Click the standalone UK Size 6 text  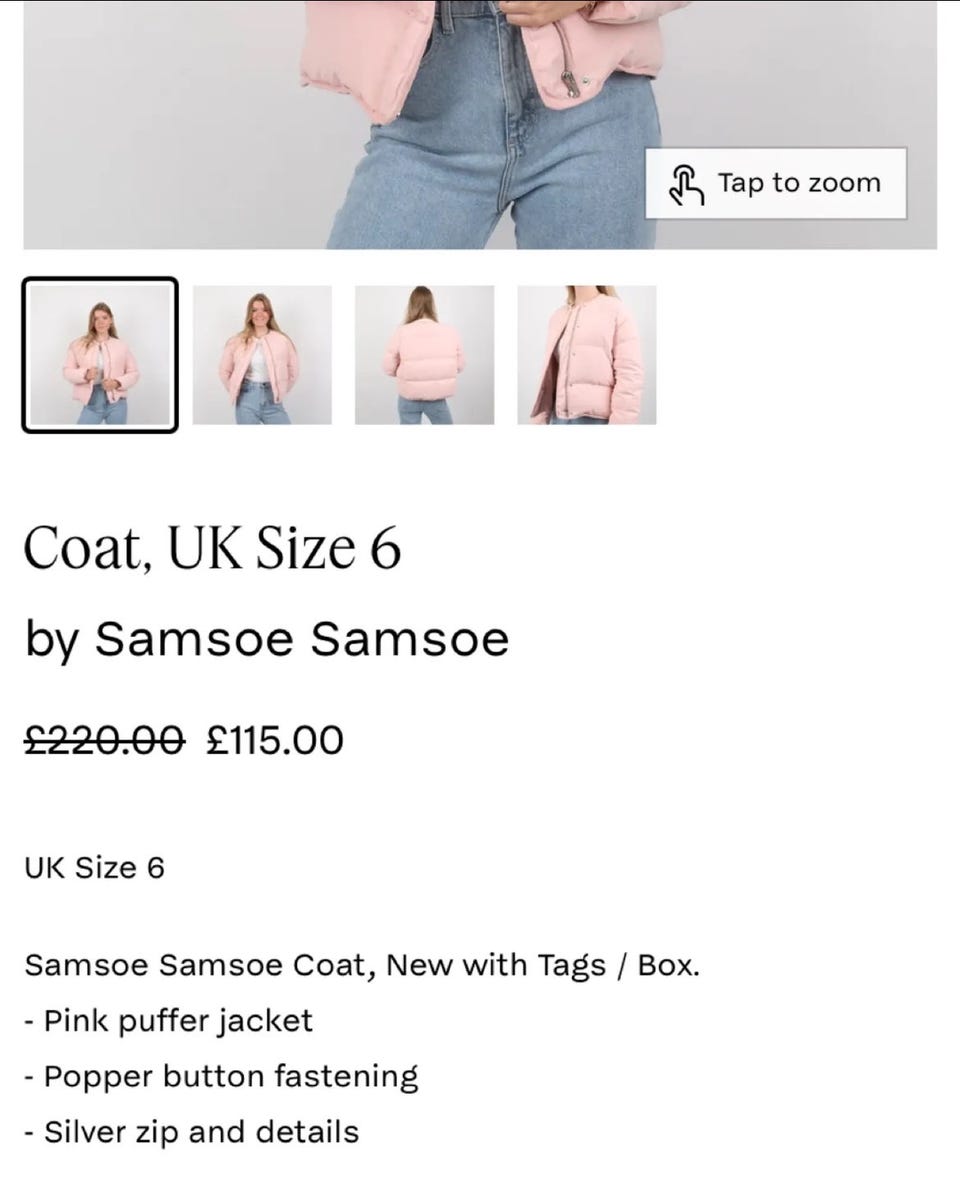tap(94, 867)
